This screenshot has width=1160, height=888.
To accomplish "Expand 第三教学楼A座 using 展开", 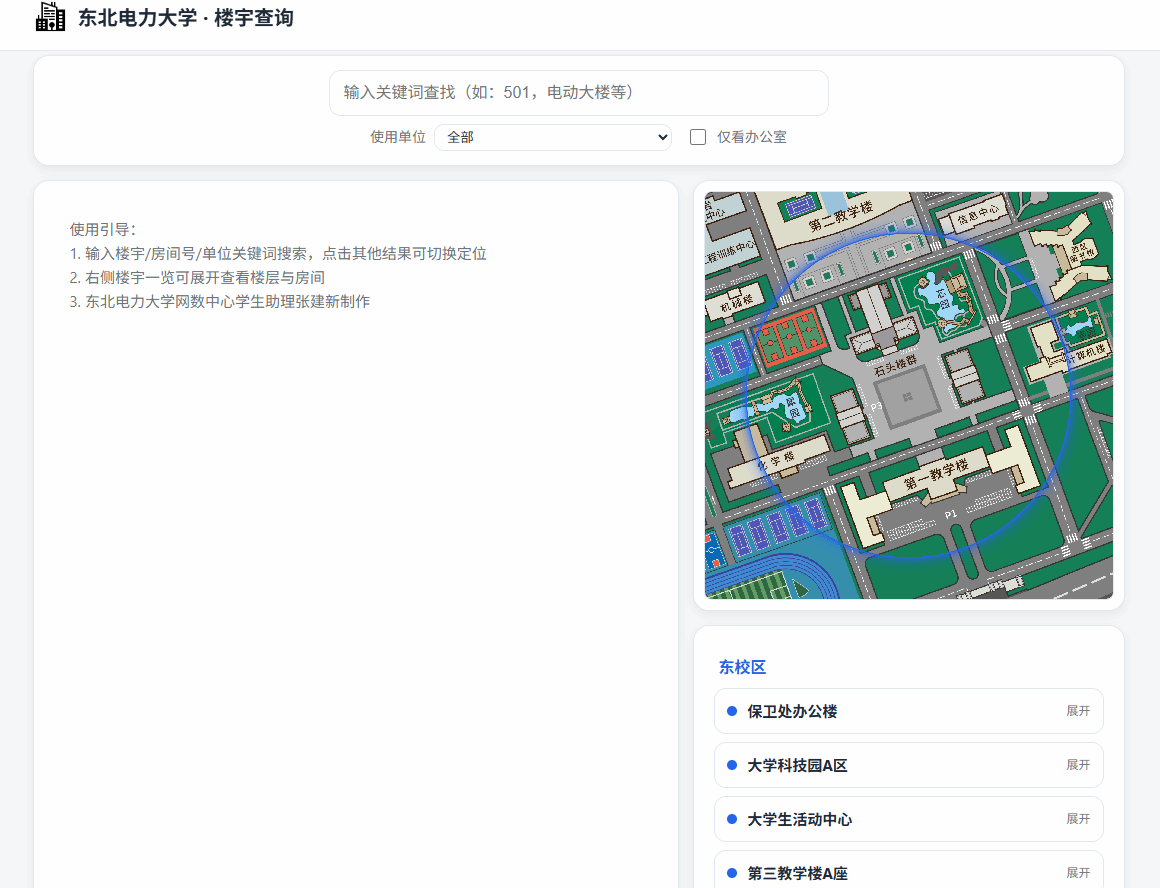I will (x=1077, y=873).
